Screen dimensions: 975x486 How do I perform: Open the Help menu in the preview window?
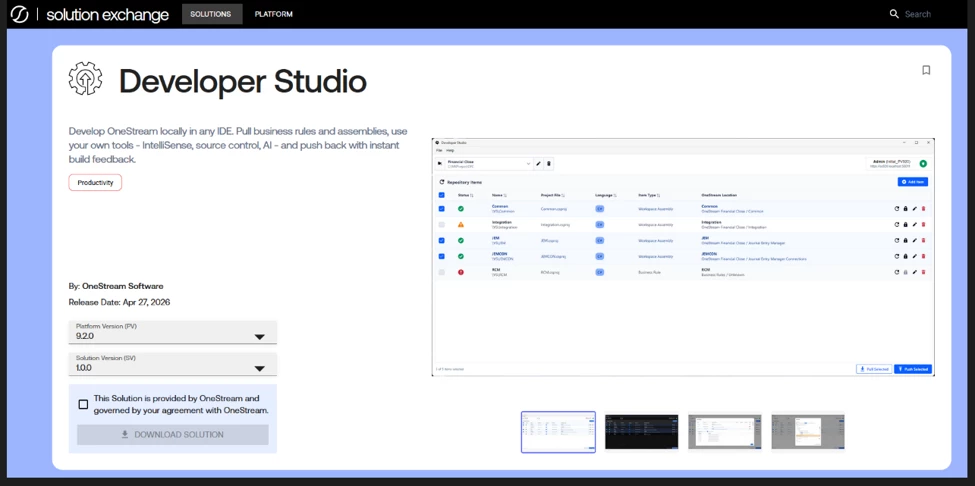[450, 150]
